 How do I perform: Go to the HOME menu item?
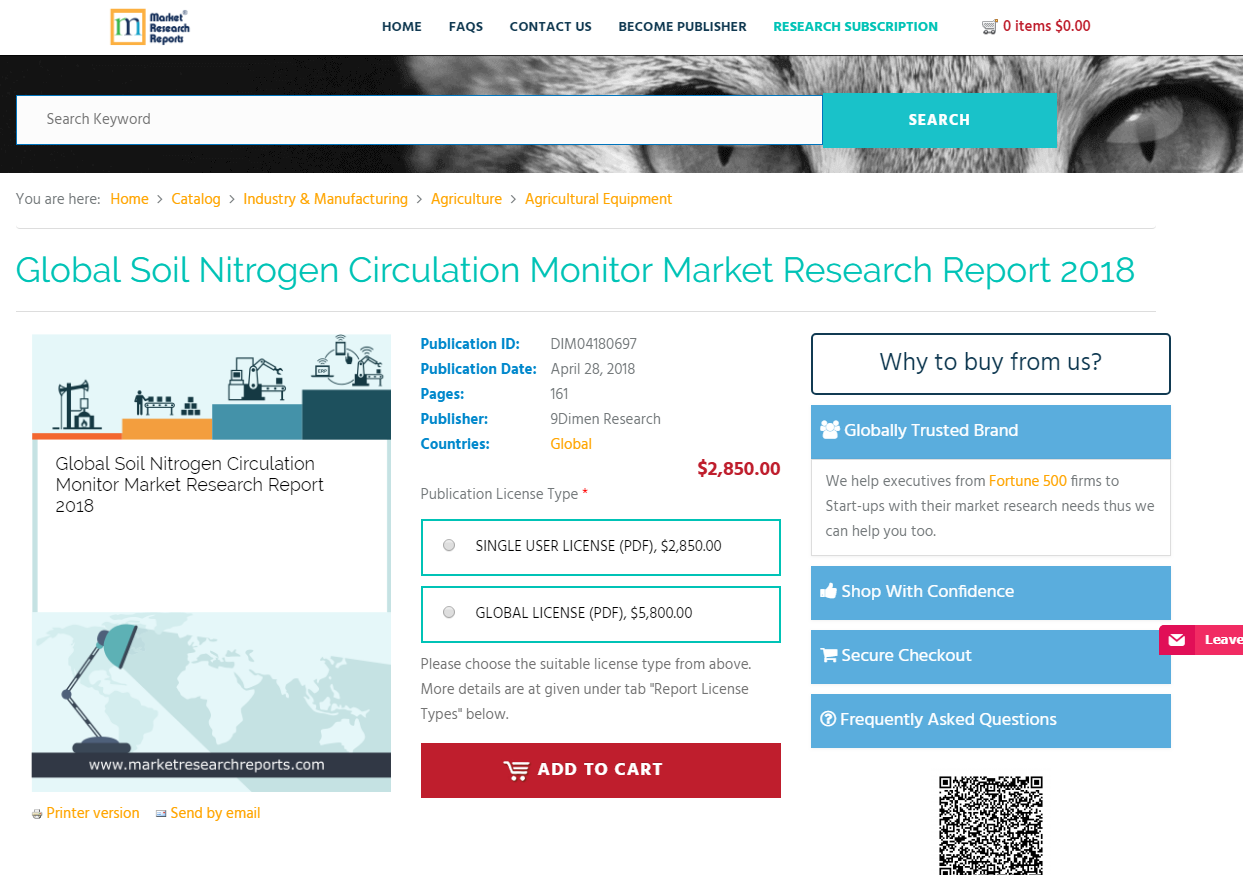(402, 27)
